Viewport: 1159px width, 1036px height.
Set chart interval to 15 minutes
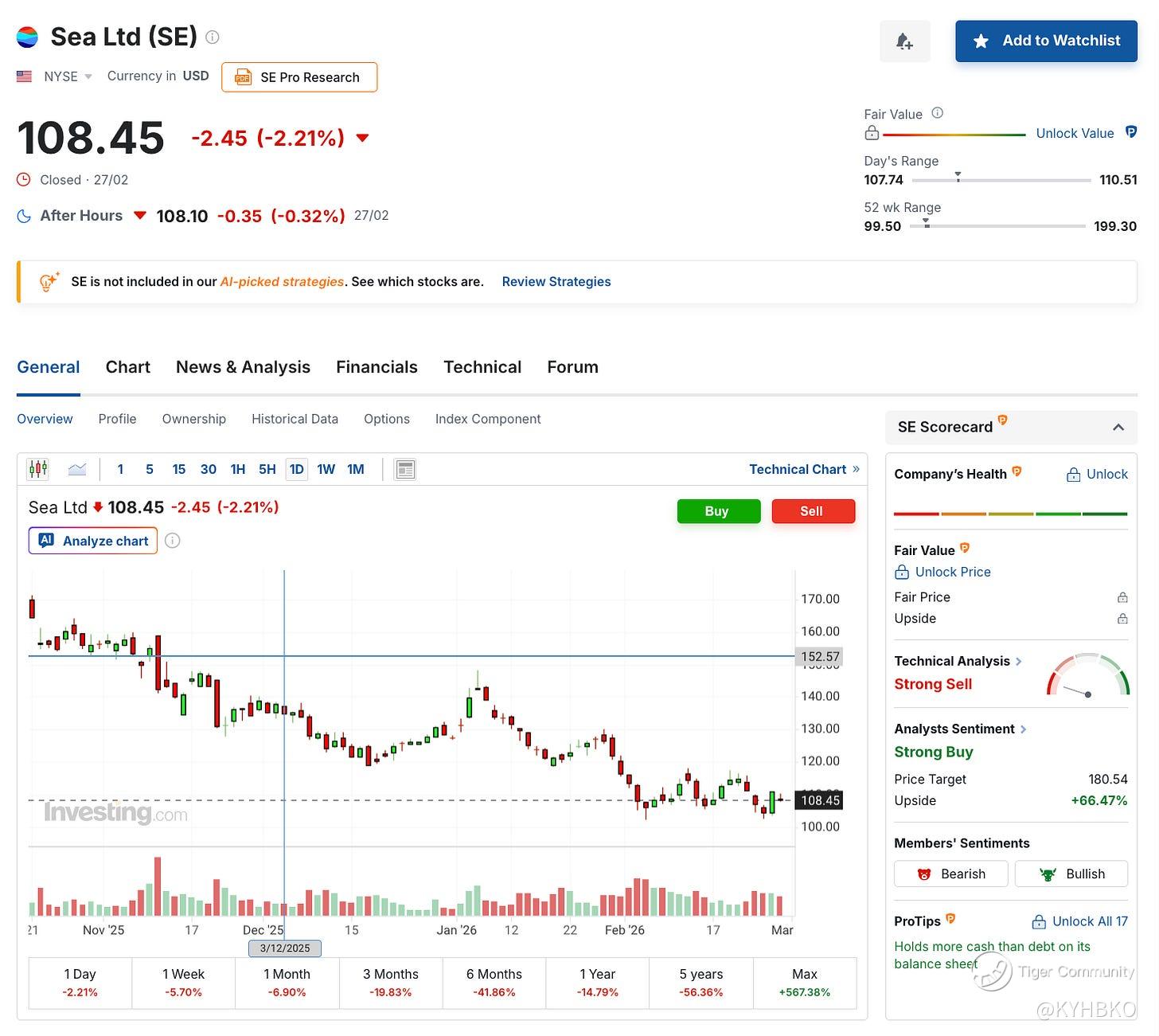(179, 469)
